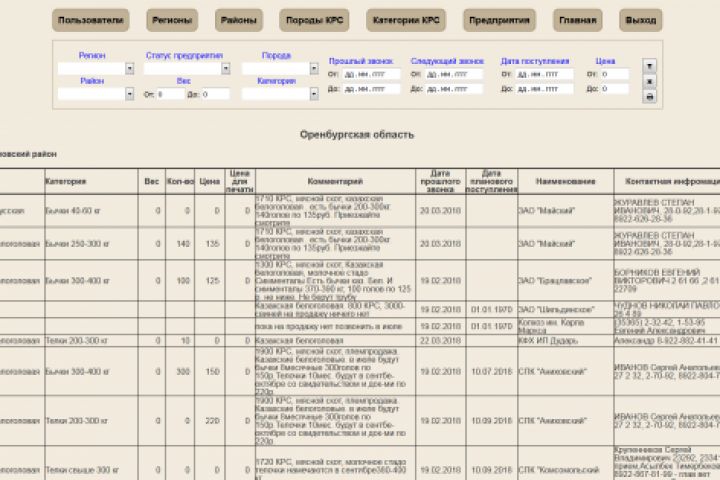
Task: Apply the filter with the funnel icon
Action: pos(649,66)
